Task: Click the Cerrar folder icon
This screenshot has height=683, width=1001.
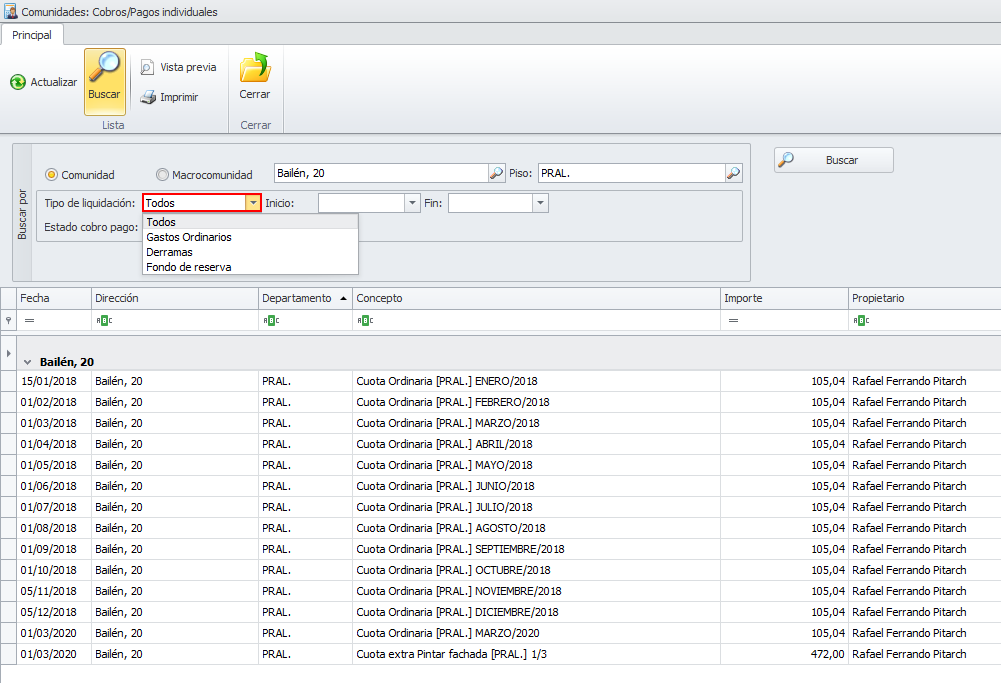Action: click(255, 68)
